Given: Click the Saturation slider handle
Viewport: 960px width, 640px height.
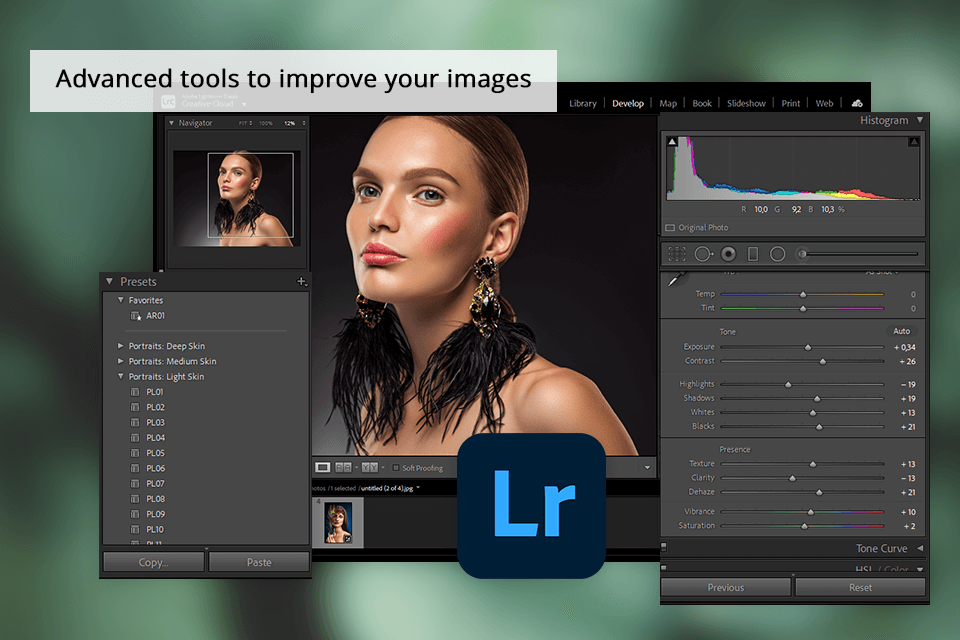Looking at the screenshot, I should click(x=804, y=526).
